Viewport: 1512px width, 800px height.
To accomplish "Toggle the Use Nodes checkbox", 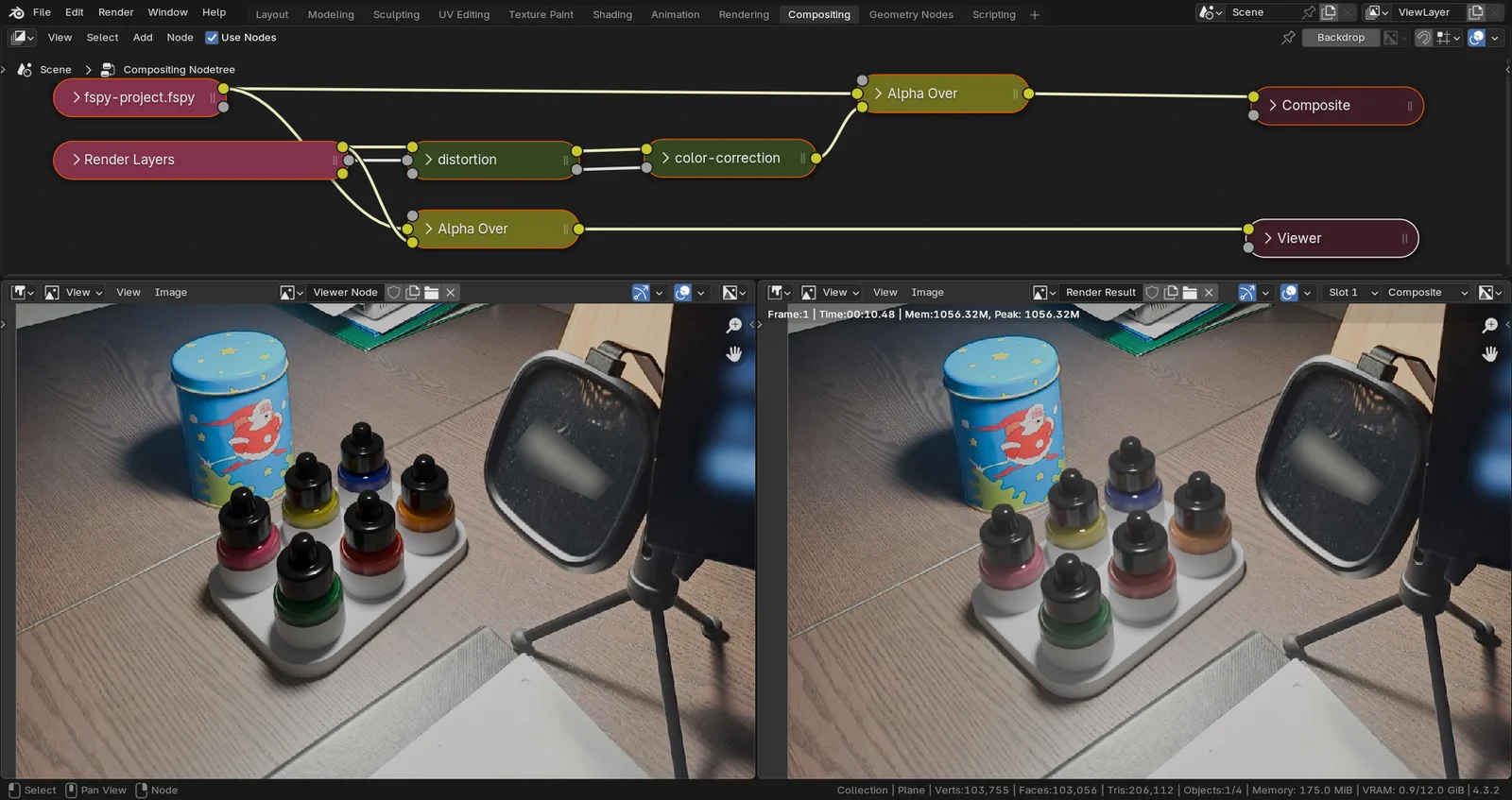I will (212, 38).
